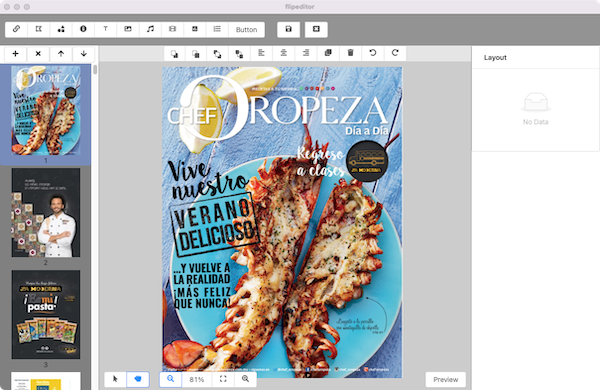The image size is (600, 390).
Task: Select the photo frame tool
Action: click(x=195, y=29)
